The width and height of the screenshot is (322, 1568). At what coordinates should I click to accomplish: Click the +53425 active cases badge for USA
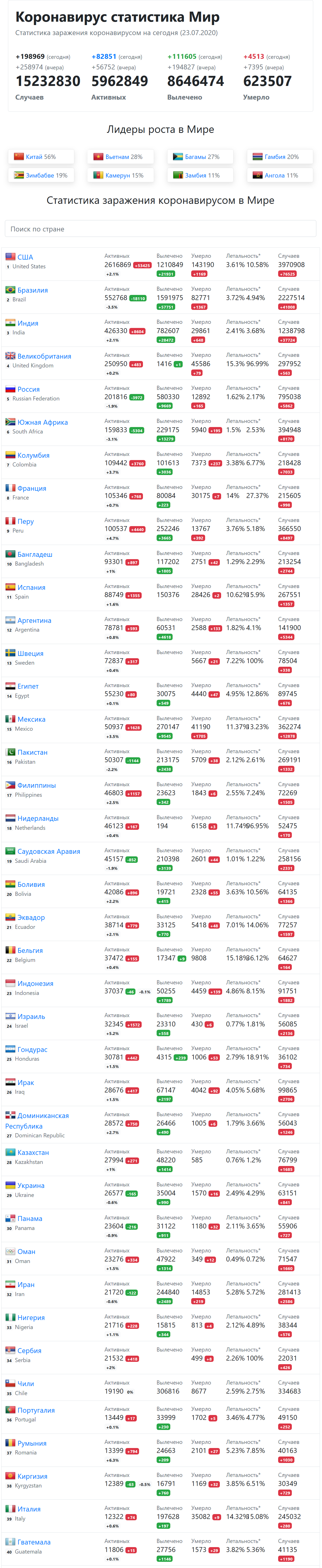tap(142, 266)
